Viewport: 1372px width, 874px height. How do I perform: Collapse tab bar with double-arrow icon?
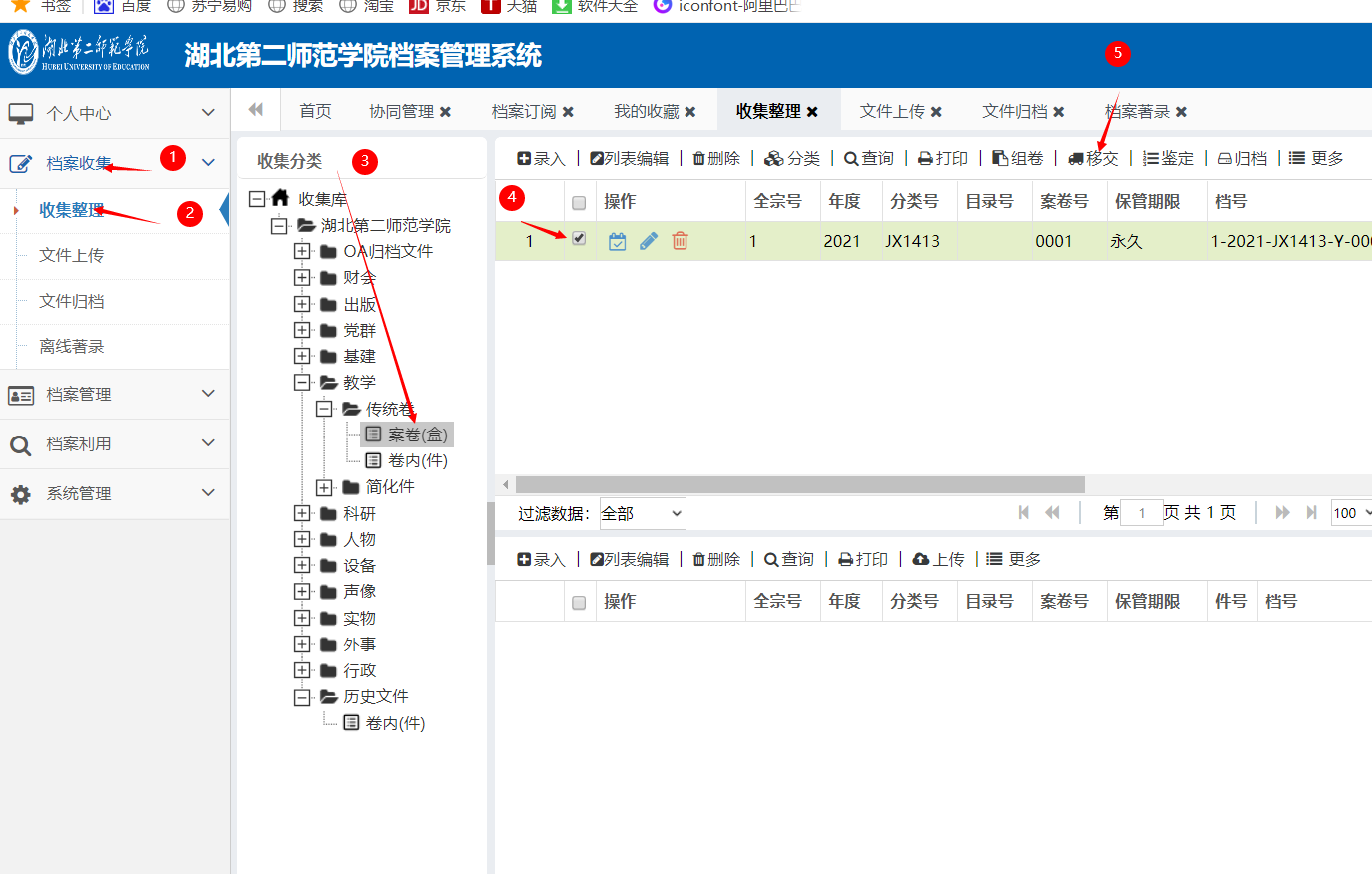coord(256,110)
